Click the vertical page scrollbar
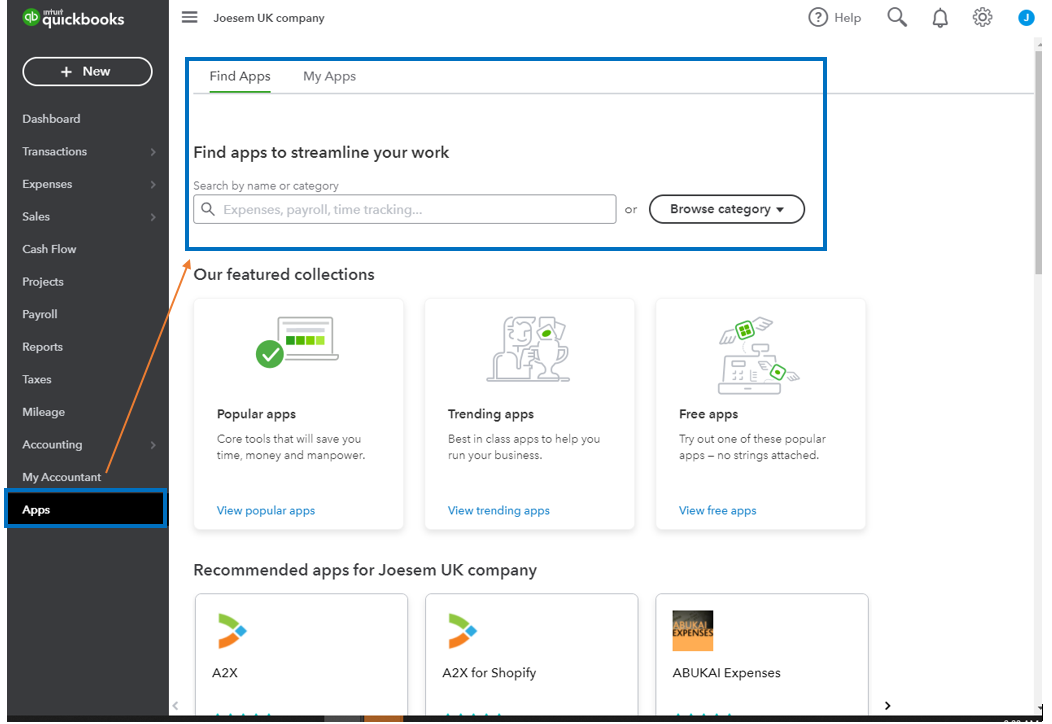The width and height of the screenshot is (1052, 724). 1039,161
